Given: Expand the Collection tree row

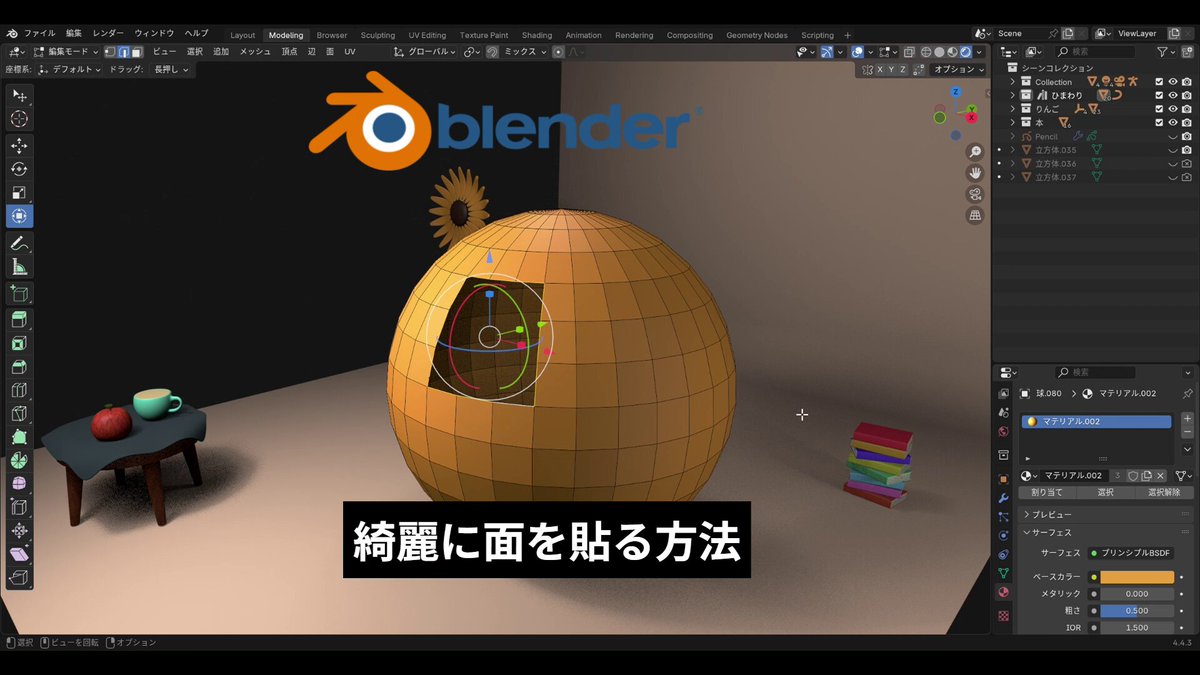Looking at the screenshot, I should tap(1012, 82).
